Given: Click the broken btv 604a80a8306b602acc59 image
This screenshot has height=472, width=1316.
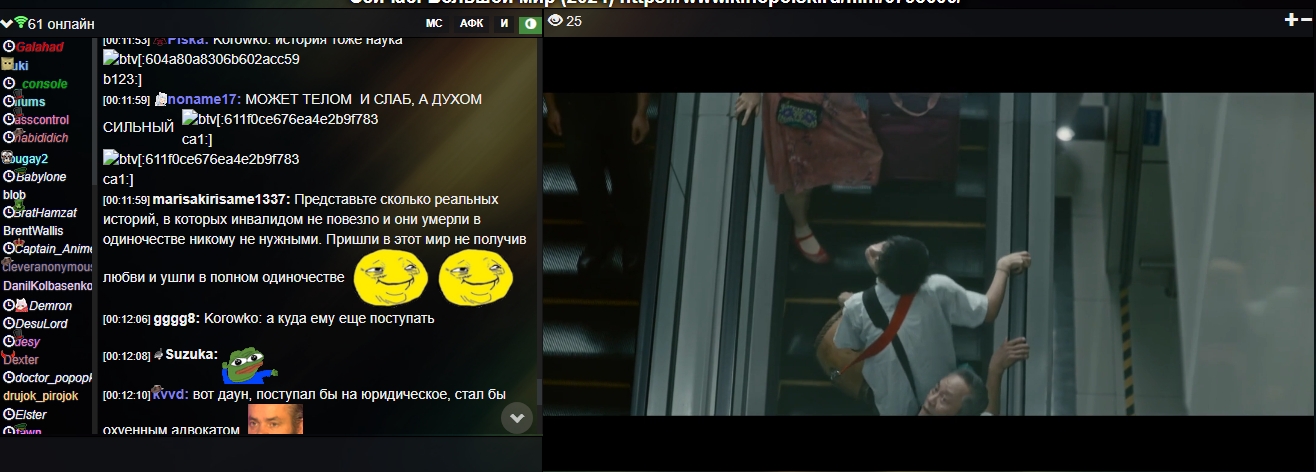Looking at the screenshot, I should click(202, 68).
